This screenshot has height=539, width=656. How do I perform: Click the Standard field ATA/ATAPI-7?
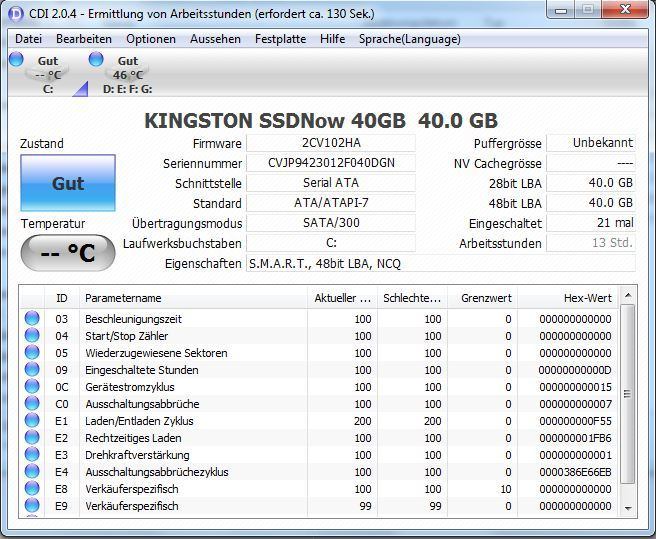(x=331, y=203)
